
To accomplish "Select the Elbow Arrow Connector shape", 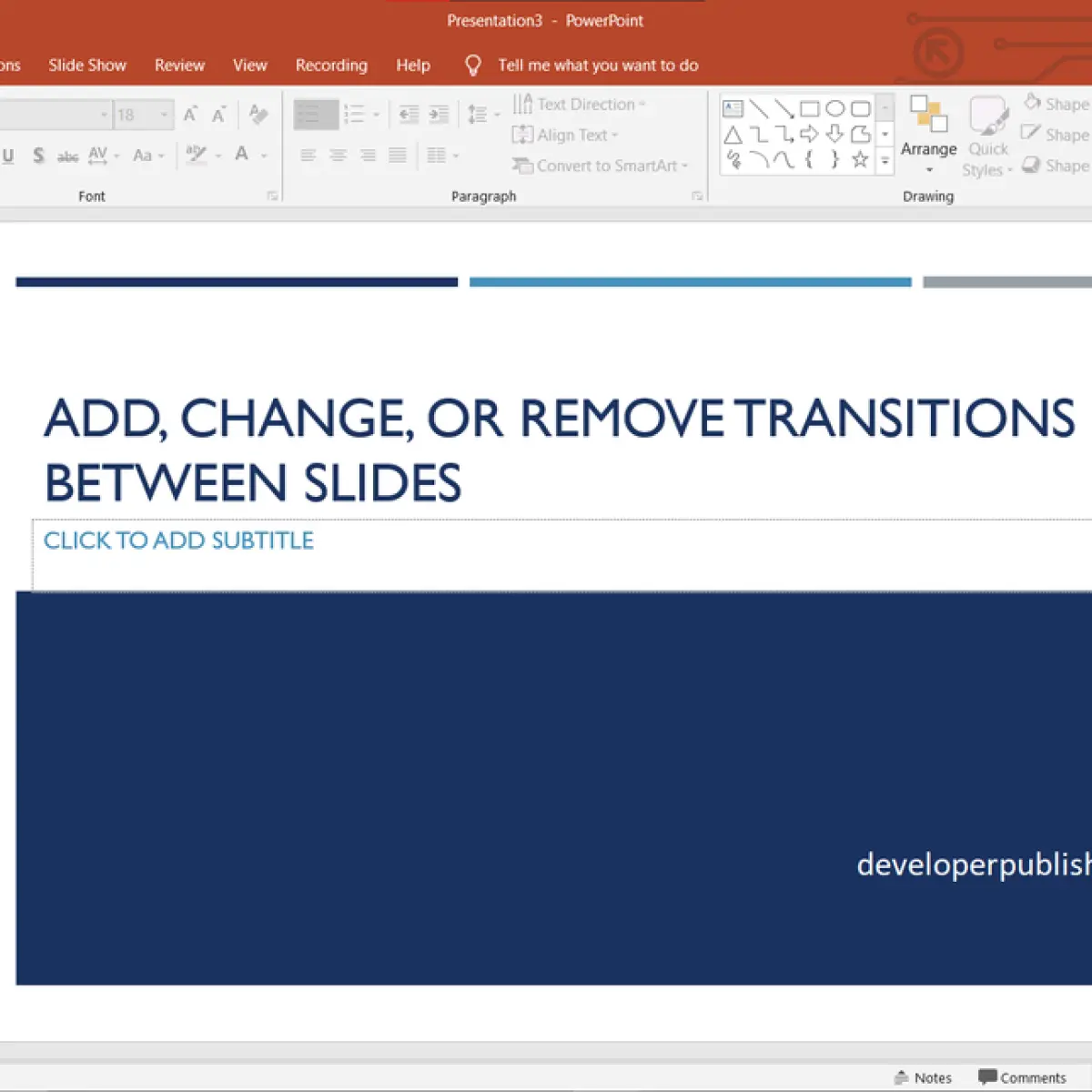I will point(784,135).
